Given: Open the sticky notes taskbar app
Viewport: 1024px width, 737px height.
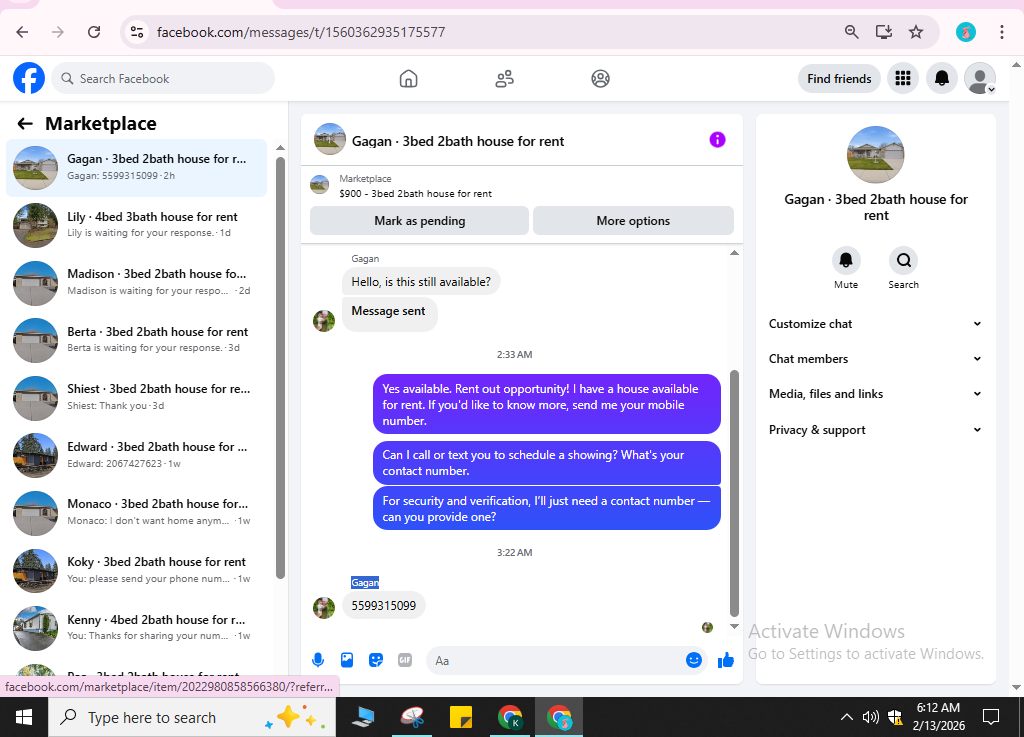Looking at the screenshot, I should pos(461,717).
